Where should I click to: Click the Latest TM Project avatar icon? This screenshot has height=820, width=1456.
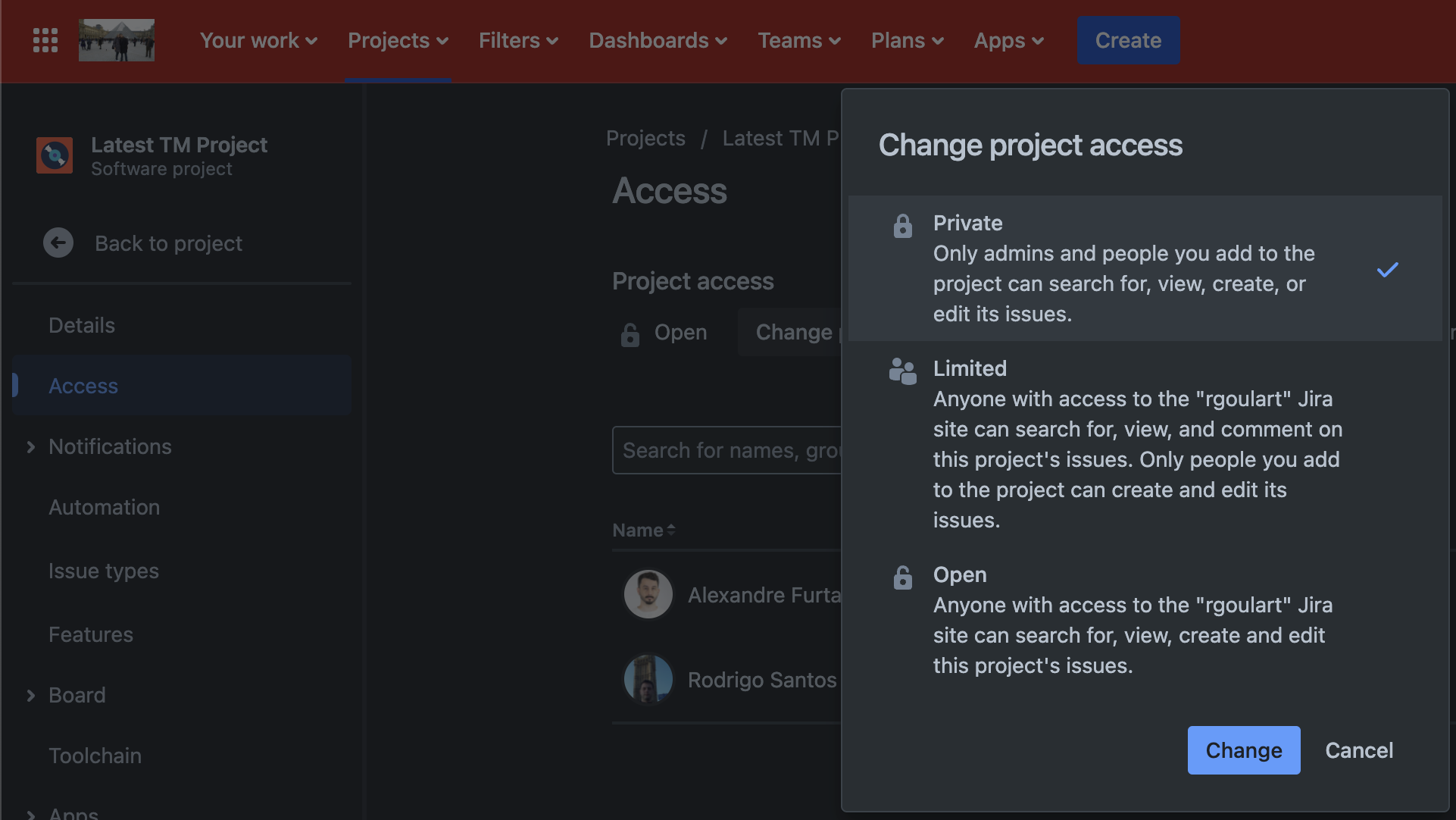tap(54, 155)
